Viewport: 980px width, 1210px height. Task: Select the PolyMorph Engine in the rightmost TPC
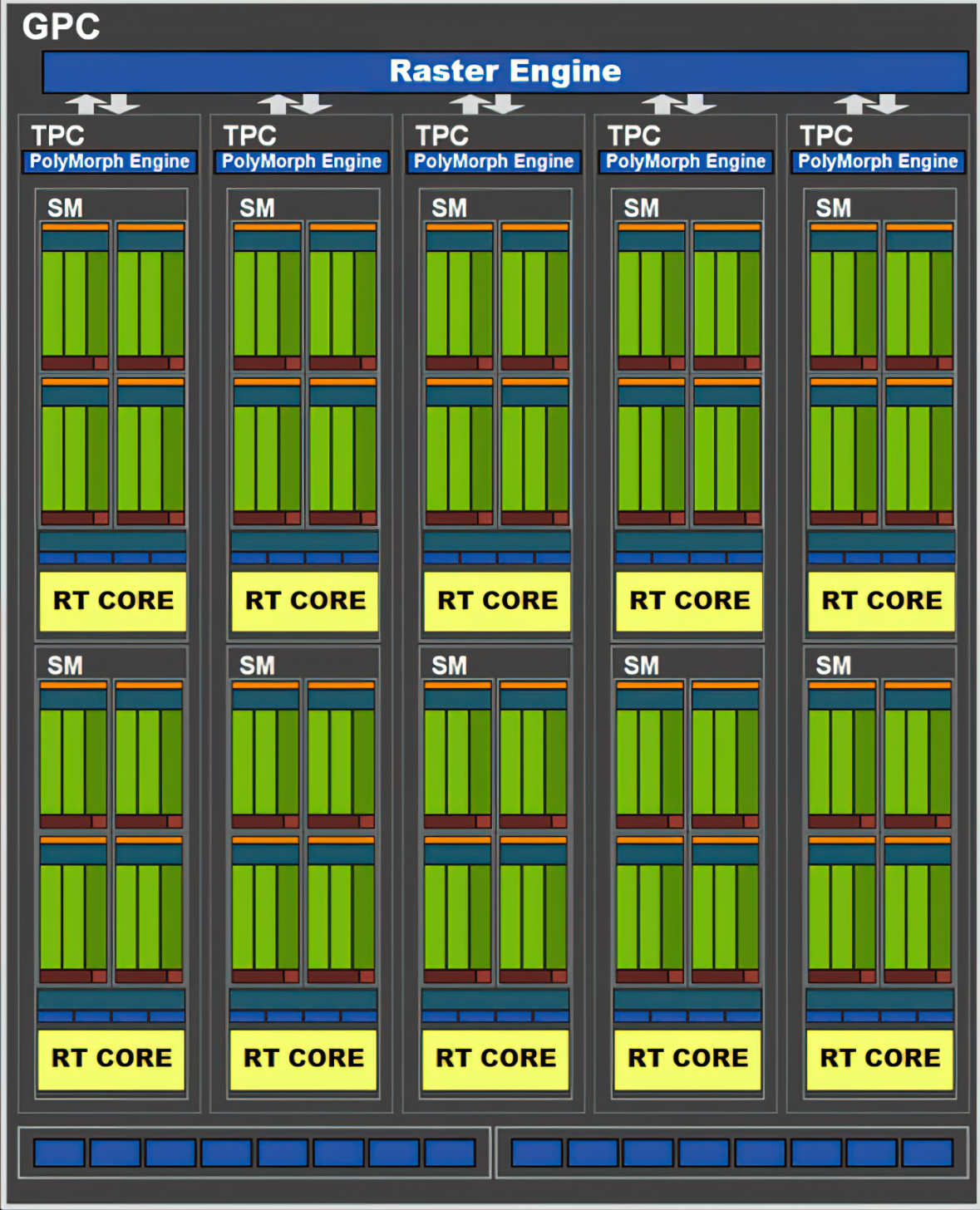878,161
